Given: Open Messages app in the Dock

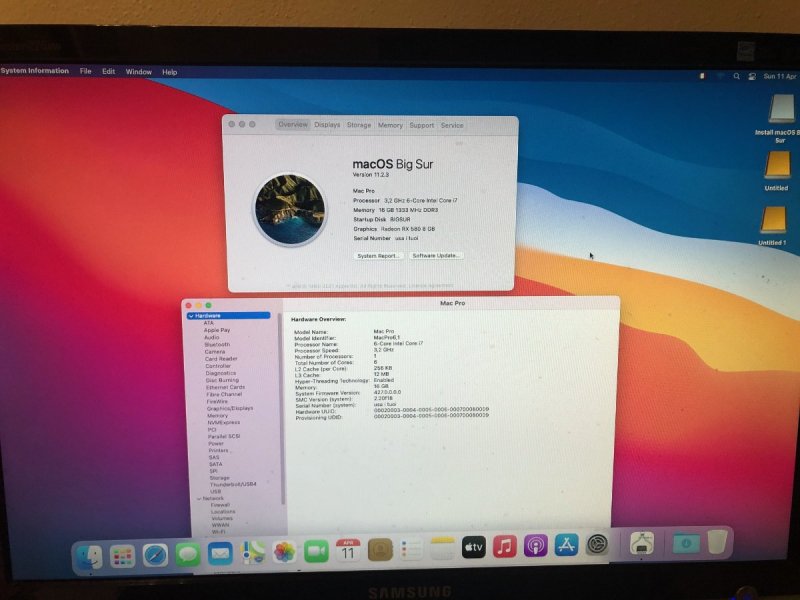Looking at the screenshot, I should coord(188,554).
